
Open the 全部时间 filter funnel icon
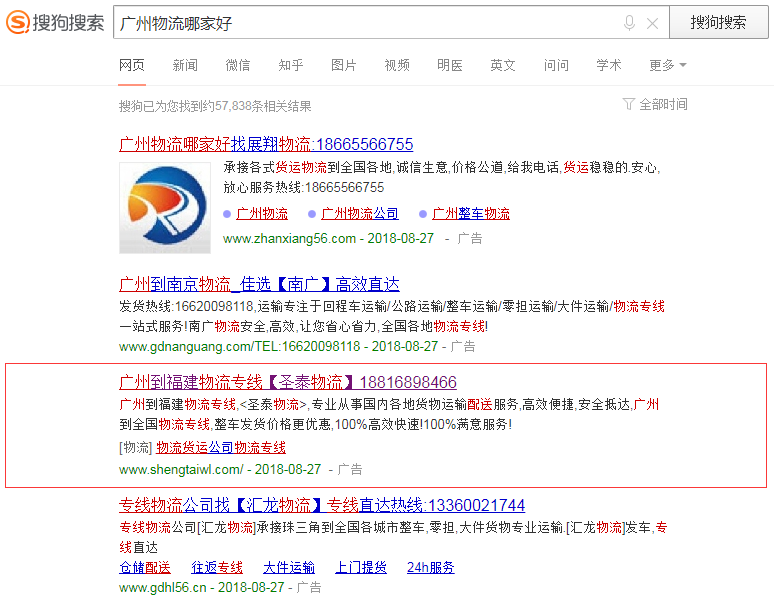point(628,104)
